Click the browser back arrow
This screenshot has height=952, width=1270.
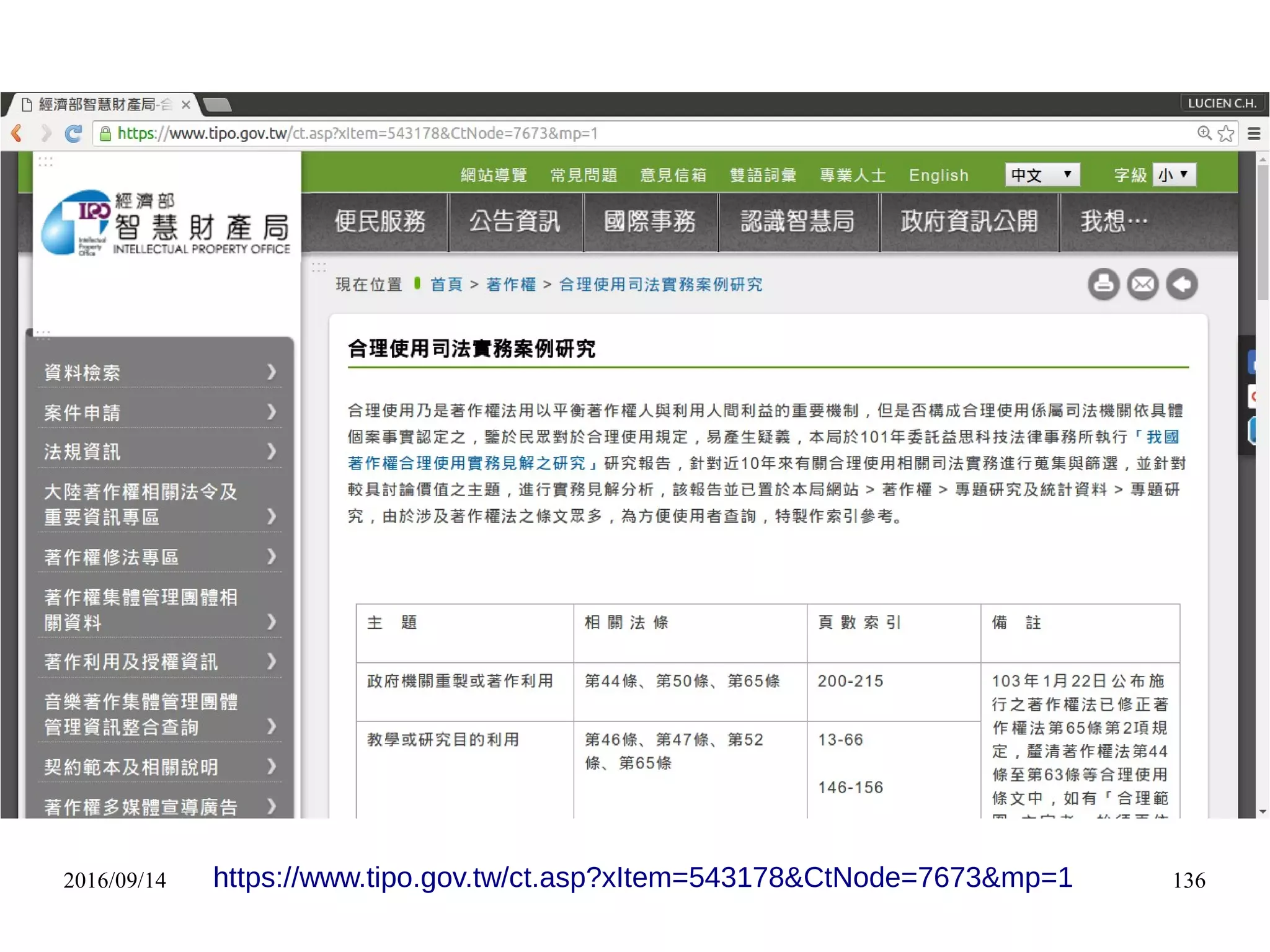click(17, 133)
